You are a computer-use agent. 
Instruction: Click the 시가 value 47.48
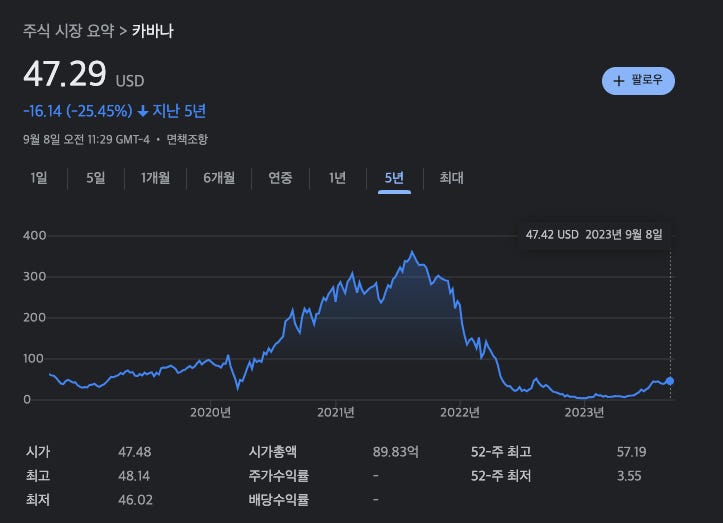coord(135,452)
